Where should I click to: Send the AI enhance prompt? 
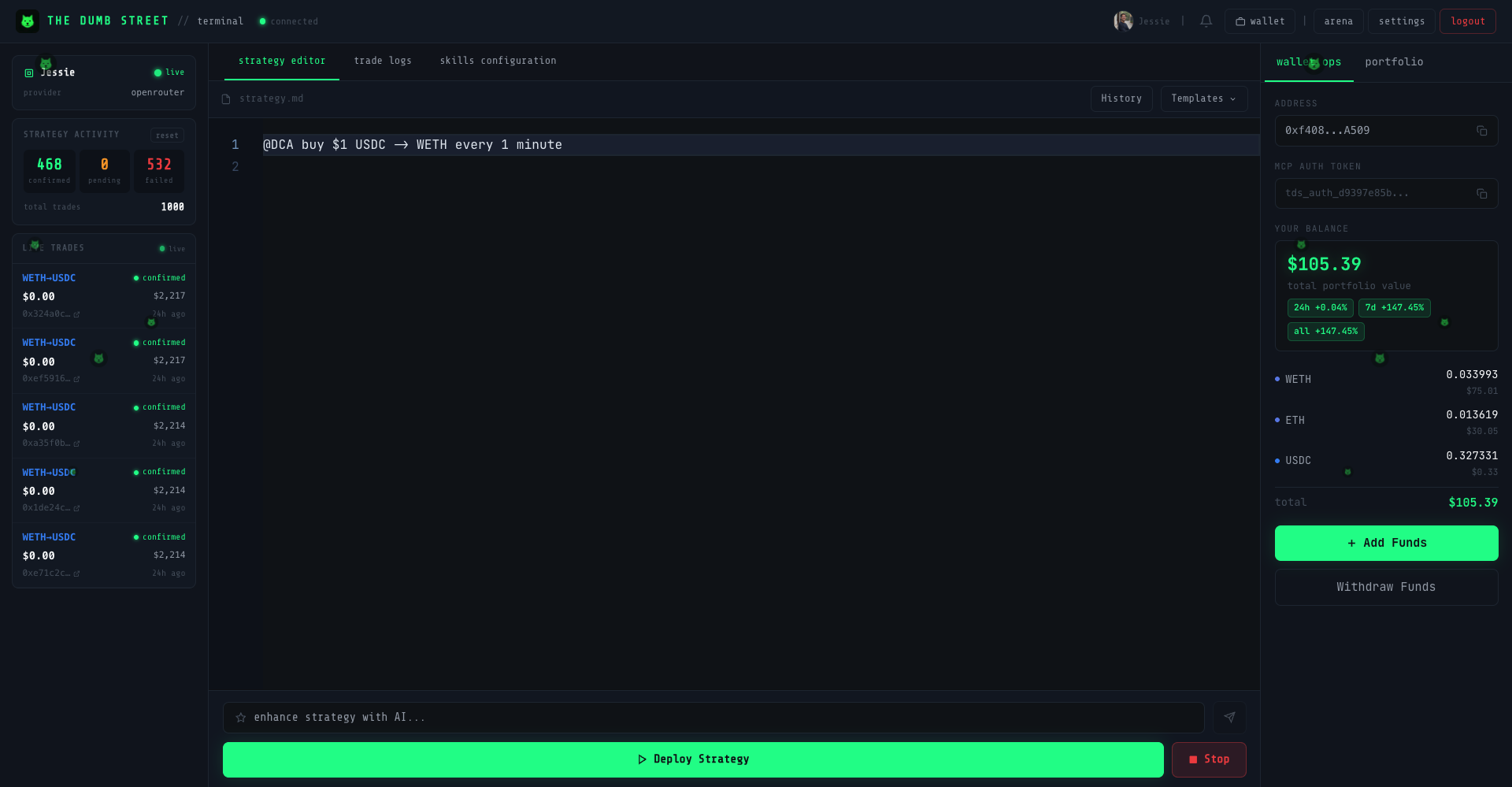pyautogui.click(x=1229, y=718)
